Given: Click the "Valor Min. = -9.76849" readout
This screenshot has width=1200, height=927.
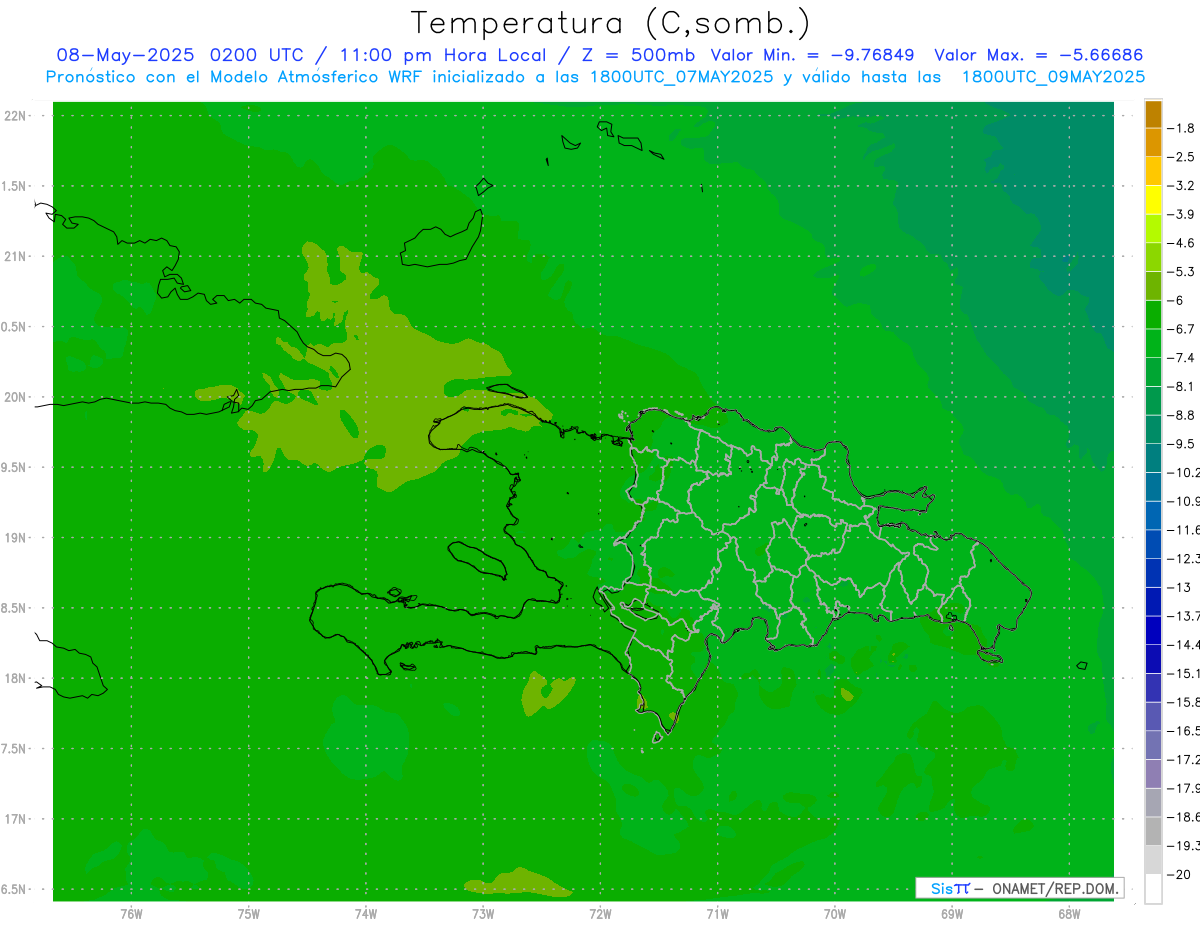Looking at the screenshot, I should point(812,55).
